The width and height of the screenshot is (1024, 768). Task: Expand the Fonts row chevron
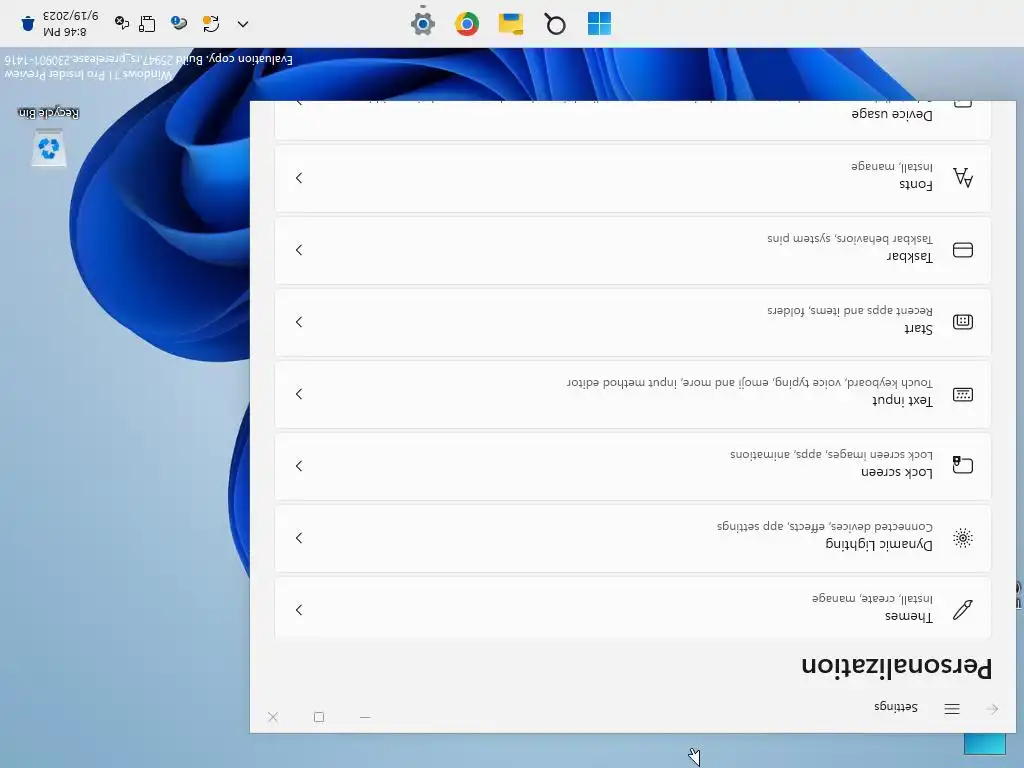[299, 178]
